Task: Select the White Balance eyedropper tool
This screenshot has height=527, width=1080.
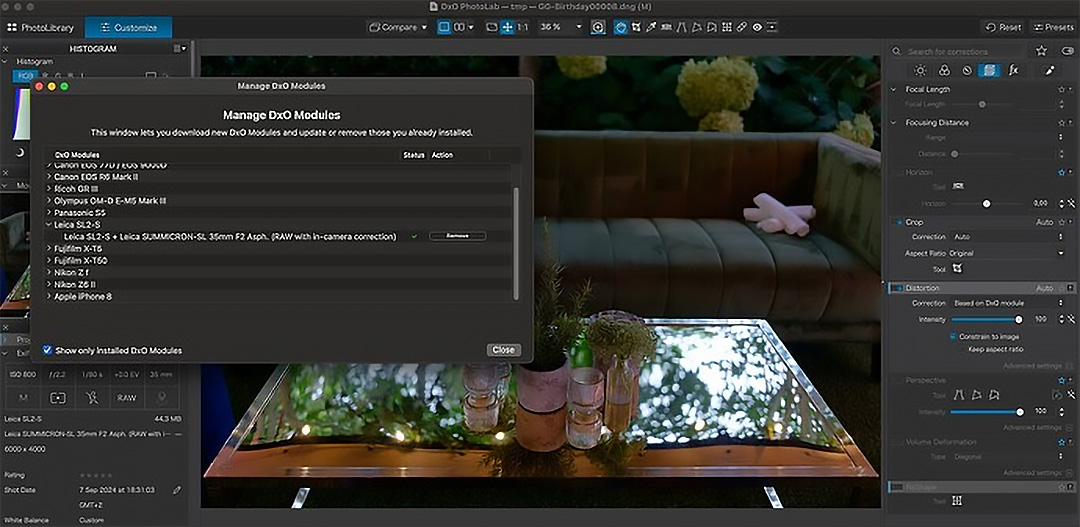Action: 651,28
